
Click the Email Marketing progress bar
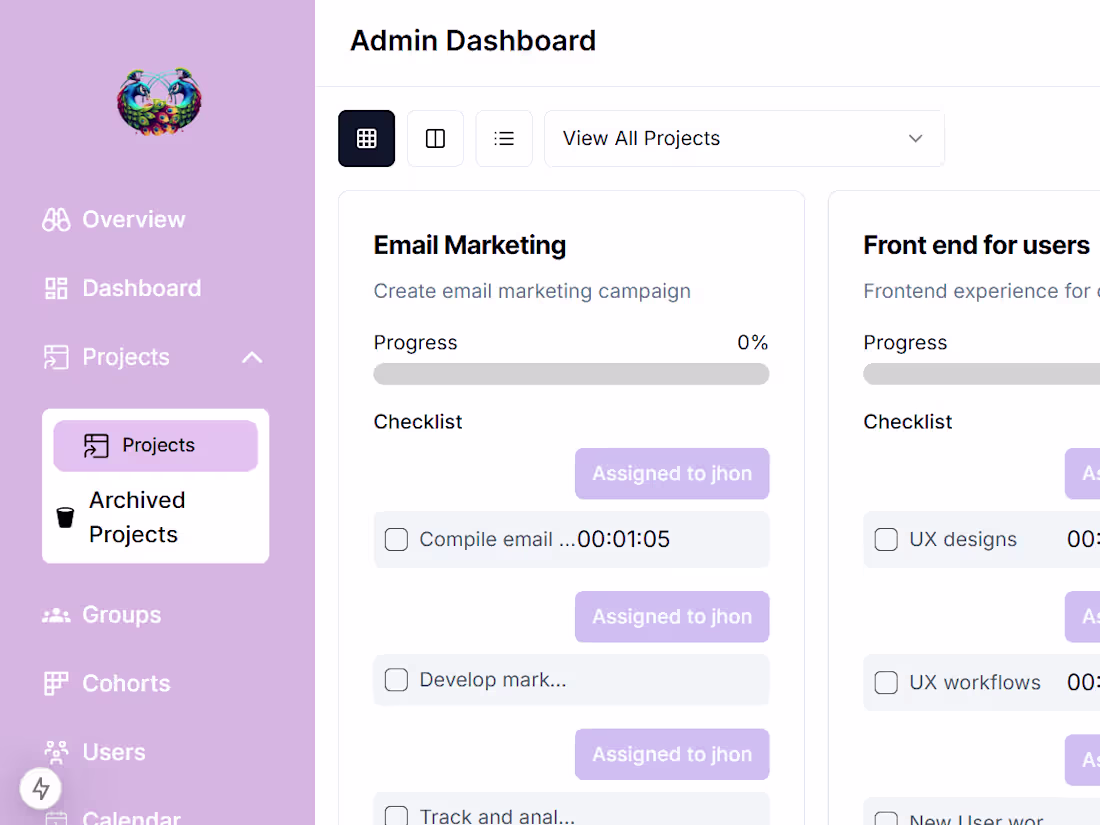point(571,374)
